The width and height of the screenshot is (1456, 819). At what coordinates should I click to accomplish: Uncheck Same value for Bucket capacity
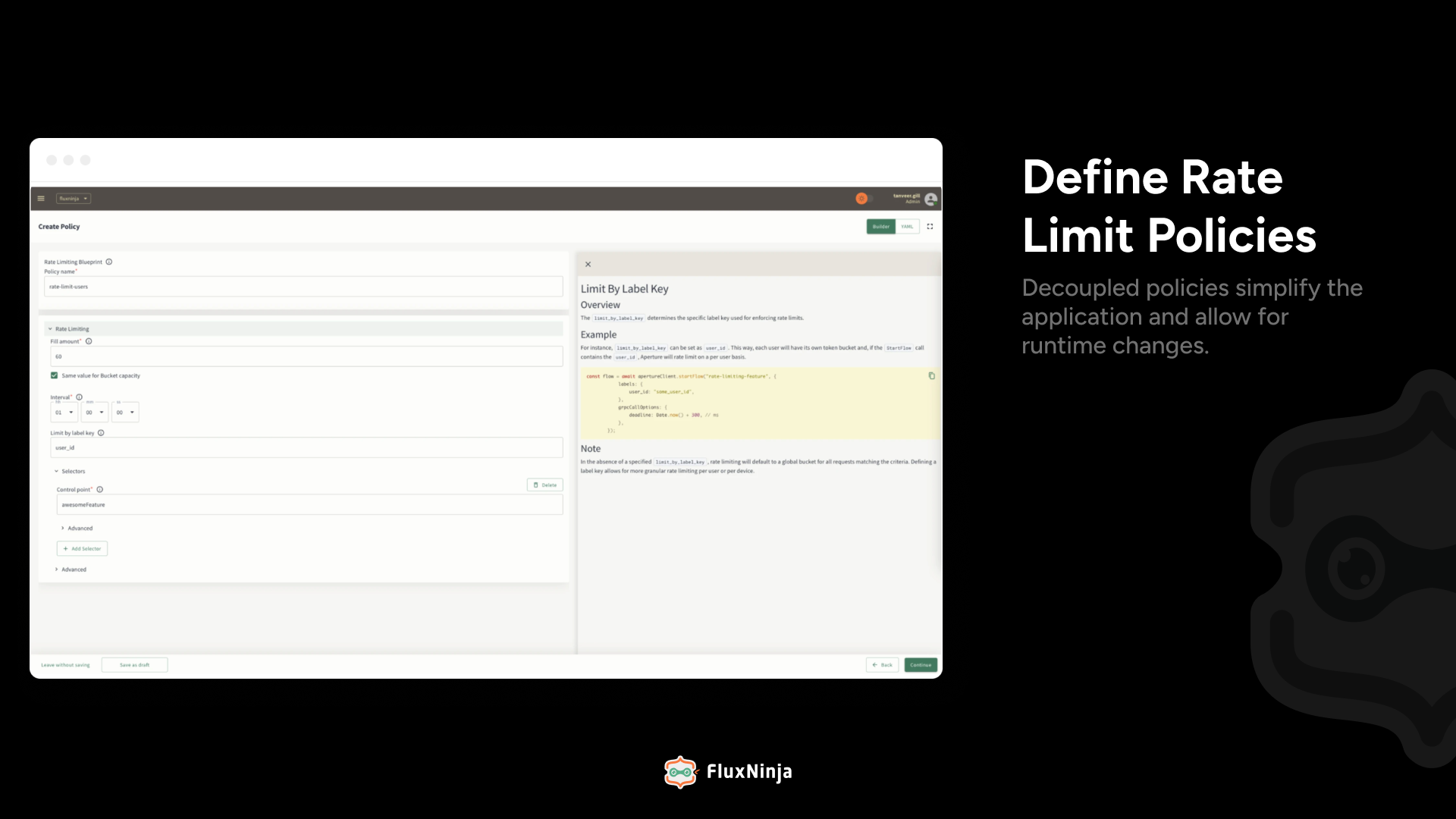54,375
